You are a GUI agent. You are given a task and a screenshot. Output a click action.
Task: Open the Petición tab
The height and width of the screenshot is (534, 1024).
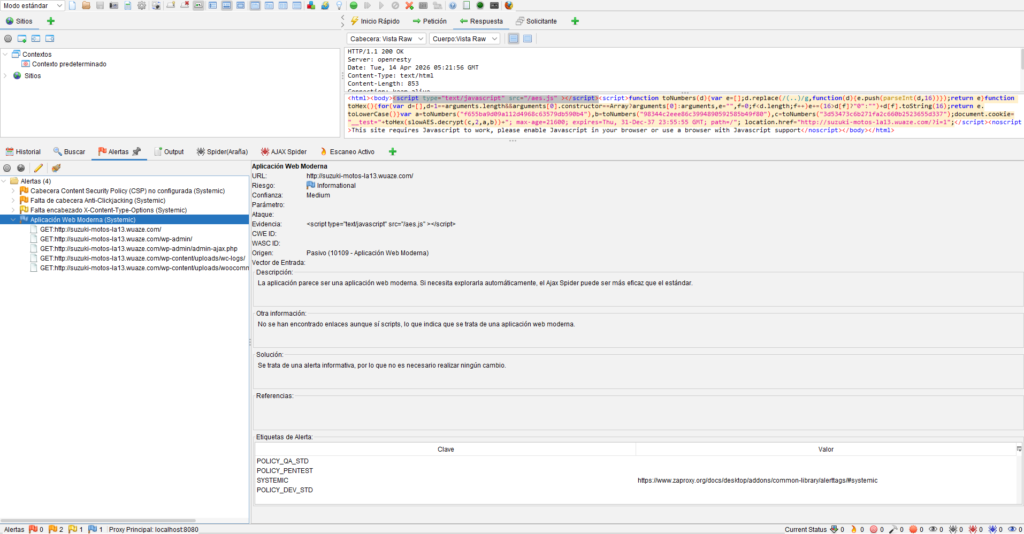pos(430,21)
